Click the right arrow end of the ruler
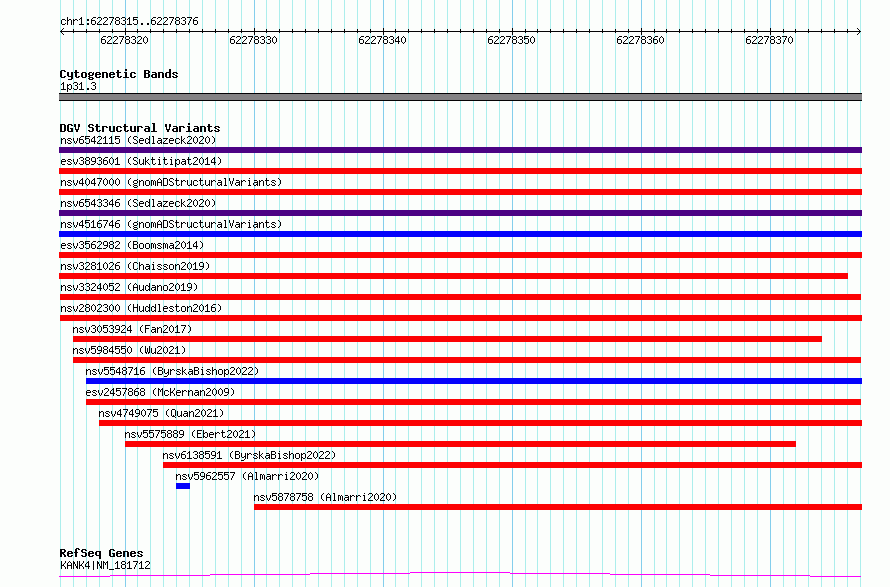Image resolution: width=890 pixels, height=587 pixels. pos(859,32)
